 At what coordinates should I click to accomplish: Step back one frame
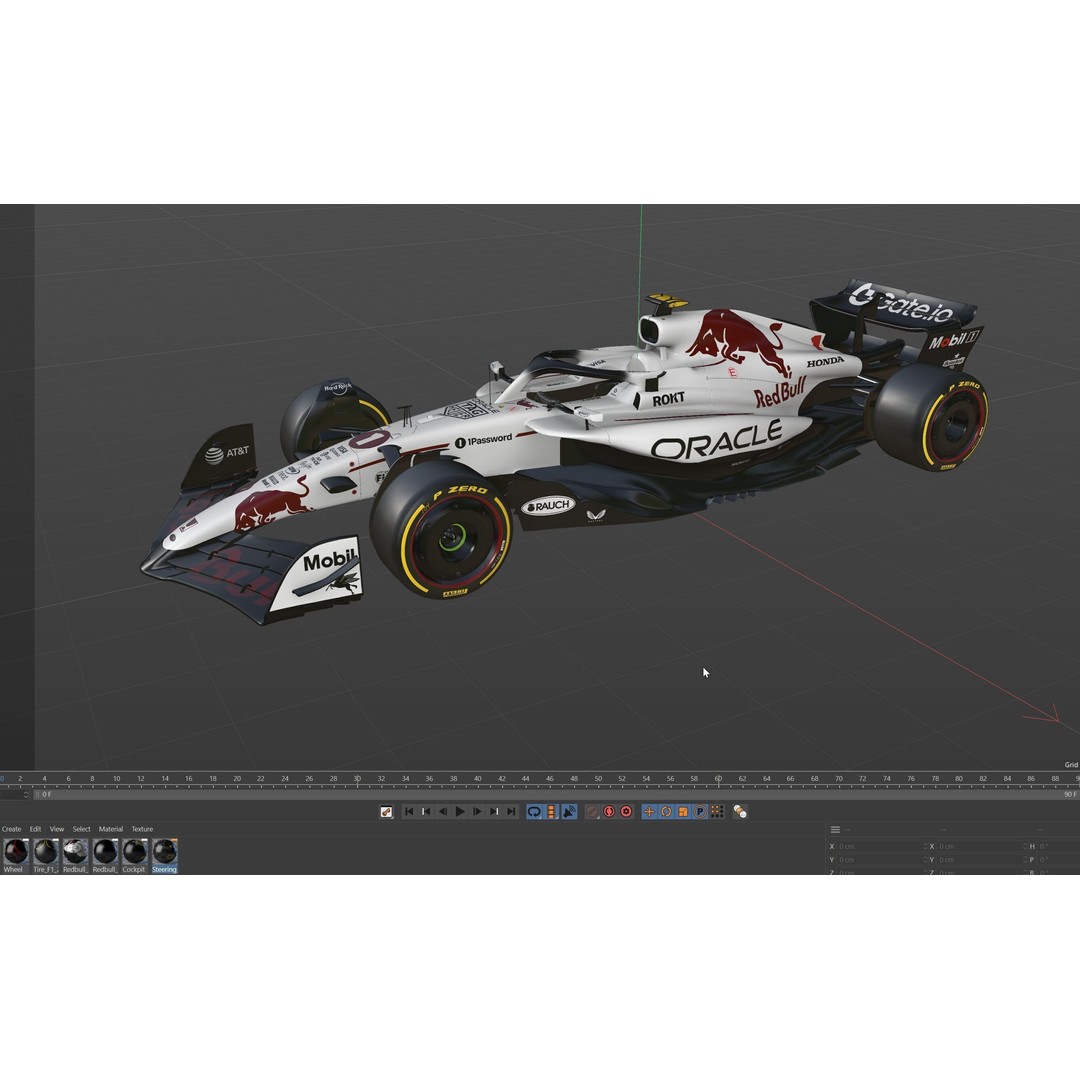tap(443, 812)
